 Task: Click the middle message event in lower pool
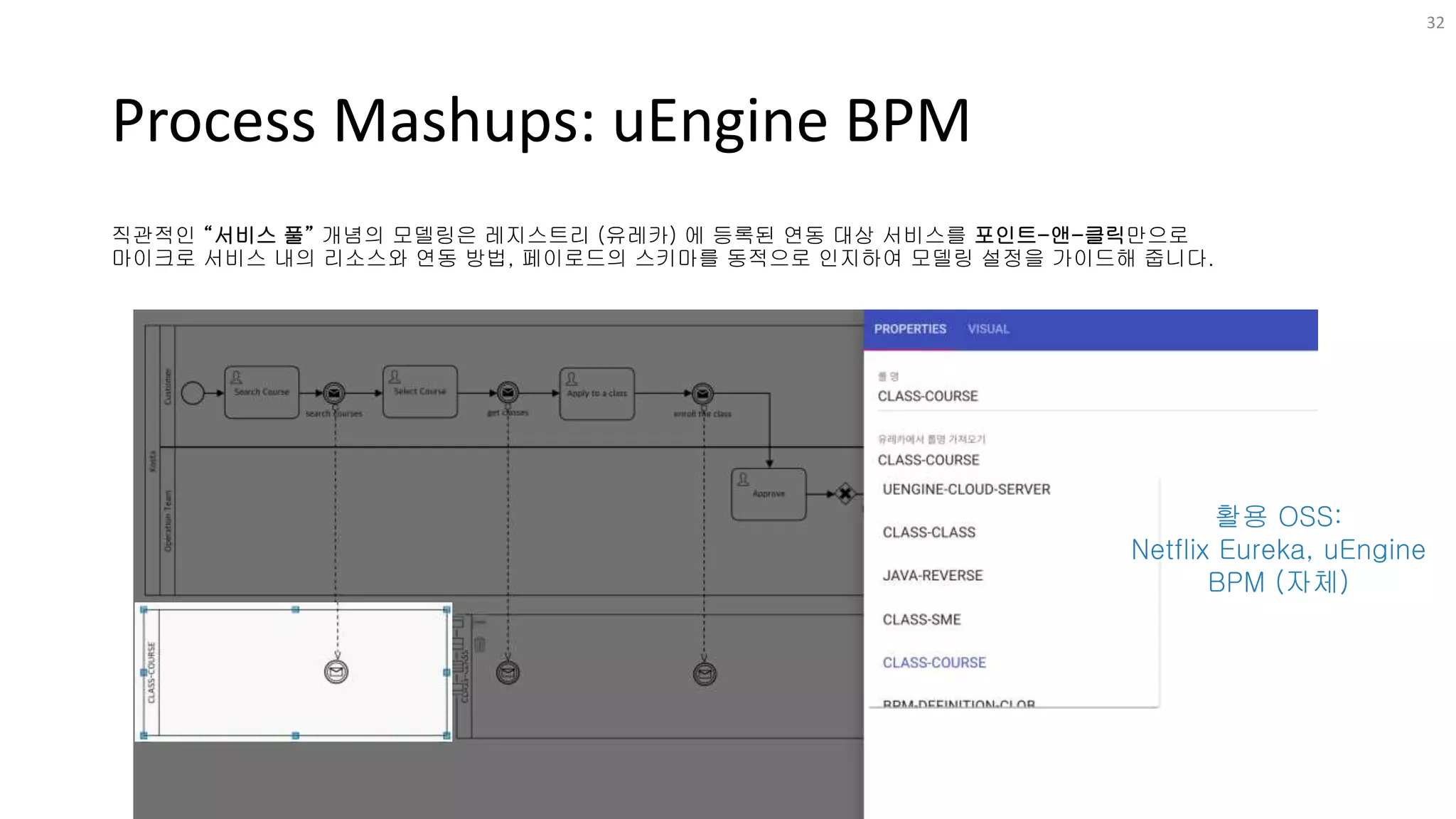pyautogui.click(x=508, y=673)
